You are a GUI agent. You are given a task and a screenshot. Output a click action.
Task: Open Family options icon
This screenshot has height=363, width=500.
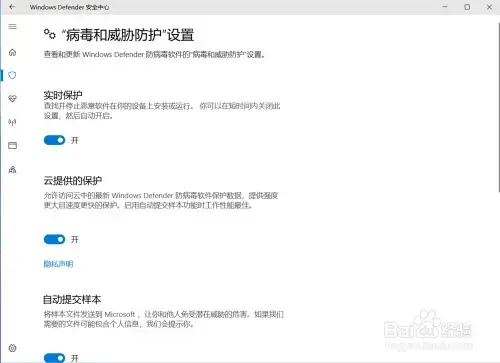[13, 169]
